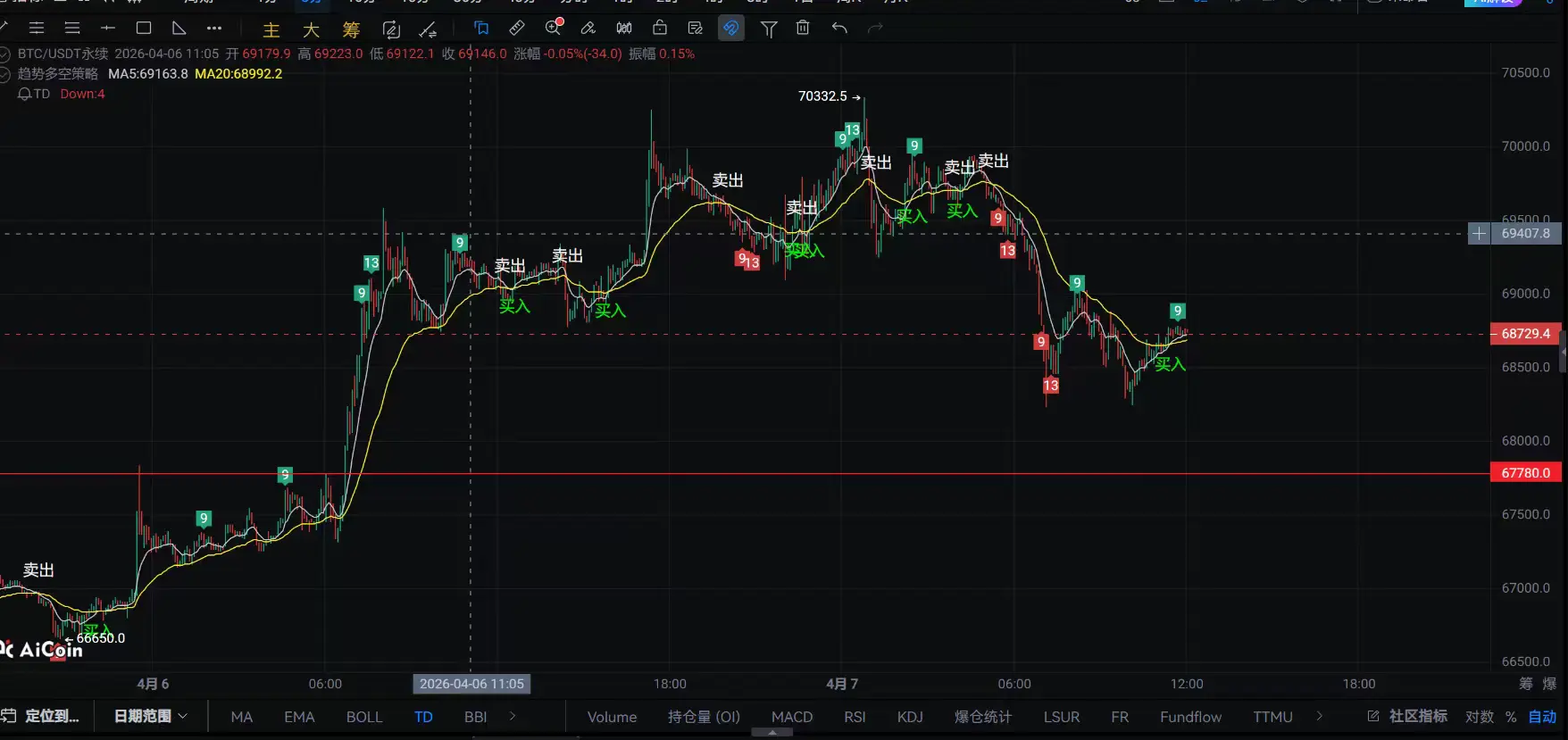Toggle 对数 logarithmic scale
This screenshot has width=1568, height=740.
pyautogui.click(x=1480, y=717)
